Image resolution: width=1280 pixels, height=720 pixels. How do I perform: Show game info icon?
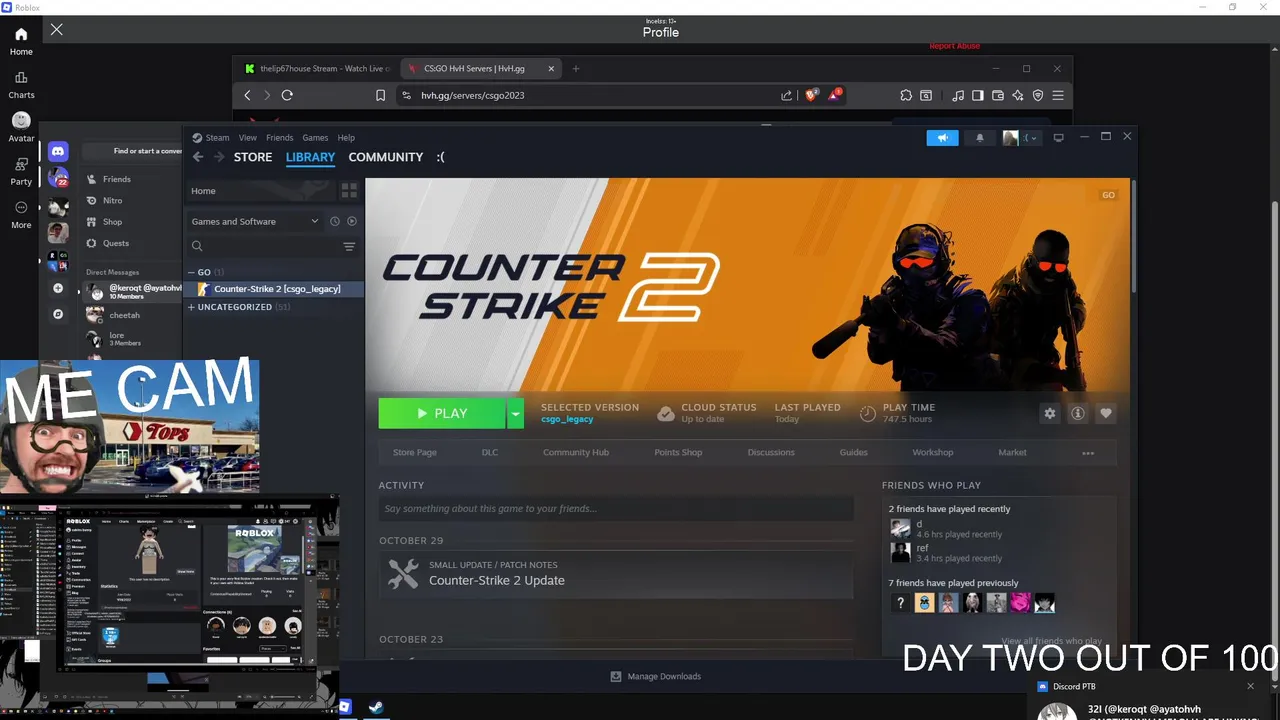pyautogui.click(x=1077, y=413)
